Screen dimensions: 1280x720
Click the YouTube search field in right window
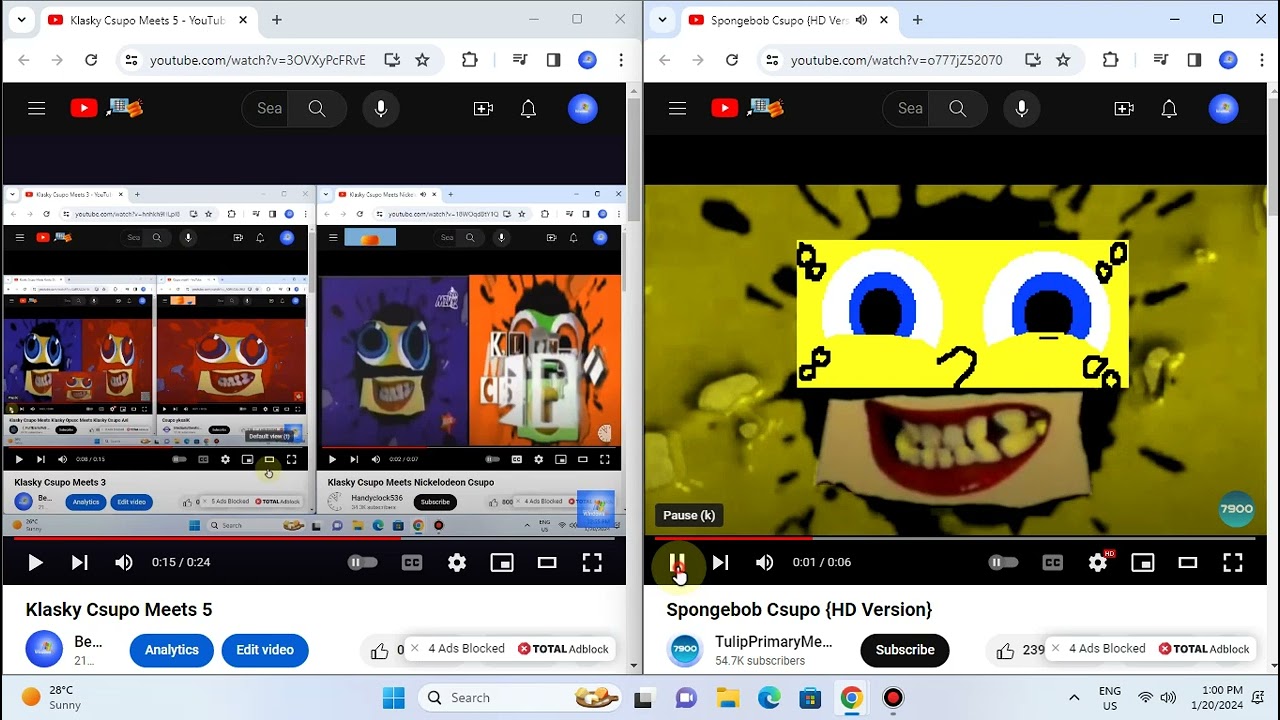[907, 109]
